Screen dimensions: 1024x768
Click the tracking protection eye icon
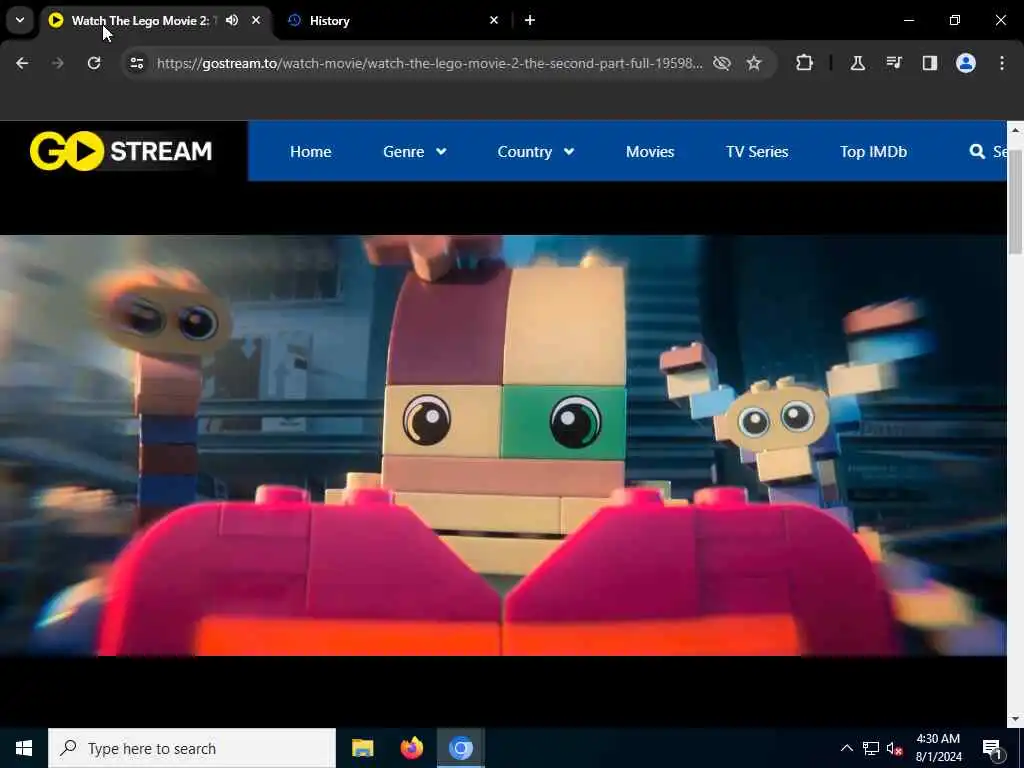pyautogui.click(x=722, y=63)
